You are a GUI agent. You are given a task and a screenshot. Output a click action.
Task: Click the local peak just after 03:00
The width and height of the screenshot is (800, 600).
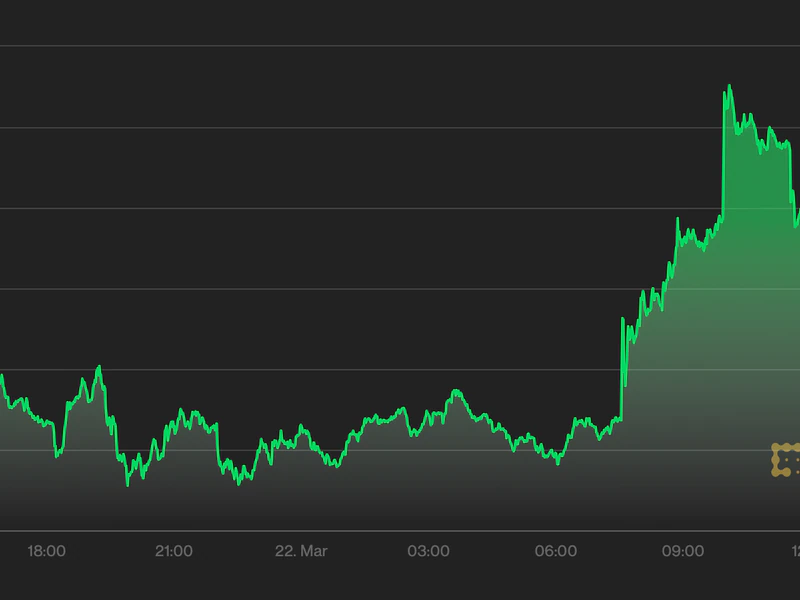[455, 391]
